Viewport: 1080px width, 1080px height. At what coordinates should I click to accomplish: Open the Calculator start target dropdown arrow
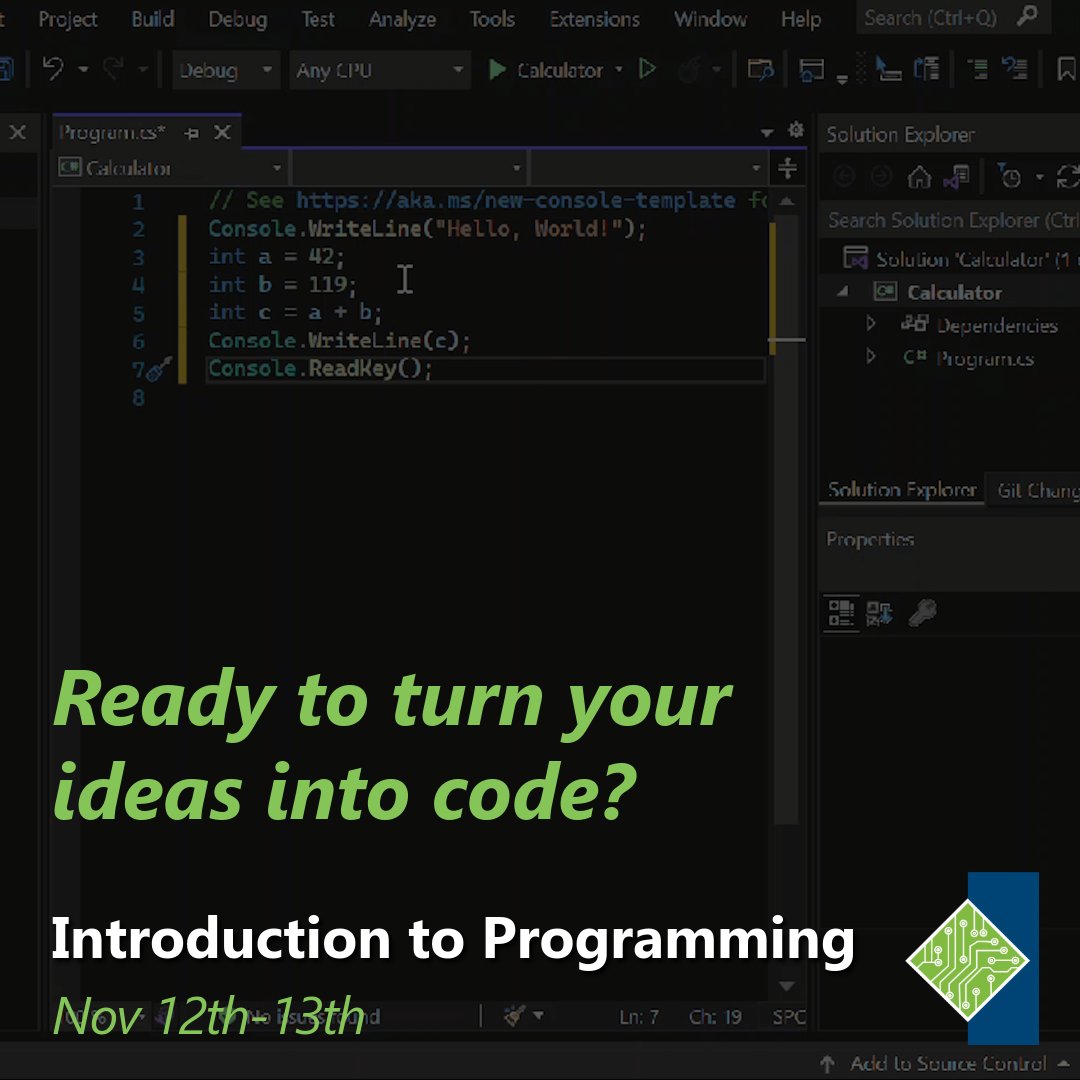pos(619,70)
